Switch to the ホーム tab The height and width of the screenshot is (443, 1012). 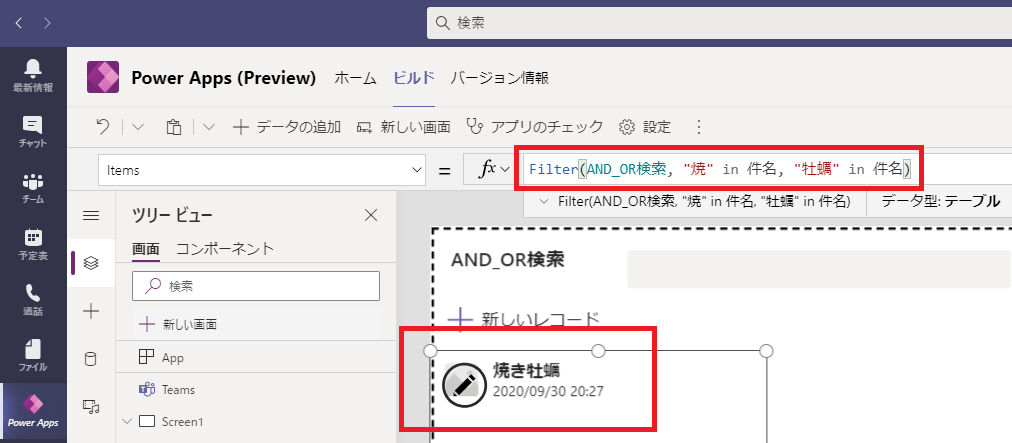coord(355,78)
